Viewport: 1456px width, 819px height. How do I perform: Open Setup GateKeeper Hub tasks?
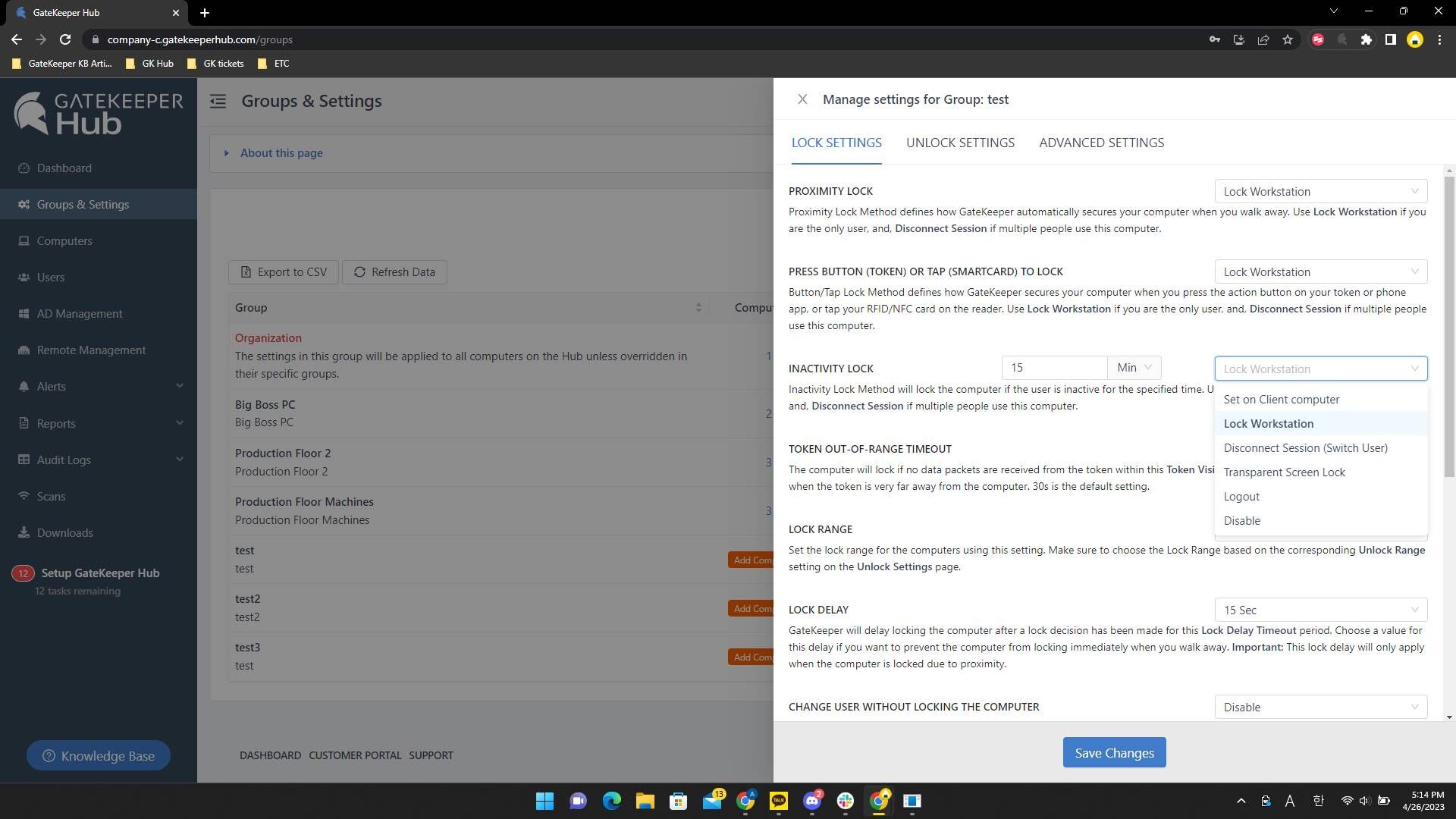coord(100,573)
